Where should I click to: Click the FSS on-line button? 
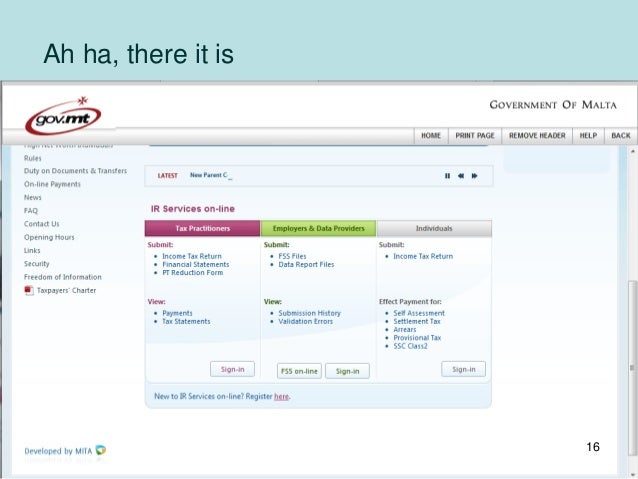[299, 371]
